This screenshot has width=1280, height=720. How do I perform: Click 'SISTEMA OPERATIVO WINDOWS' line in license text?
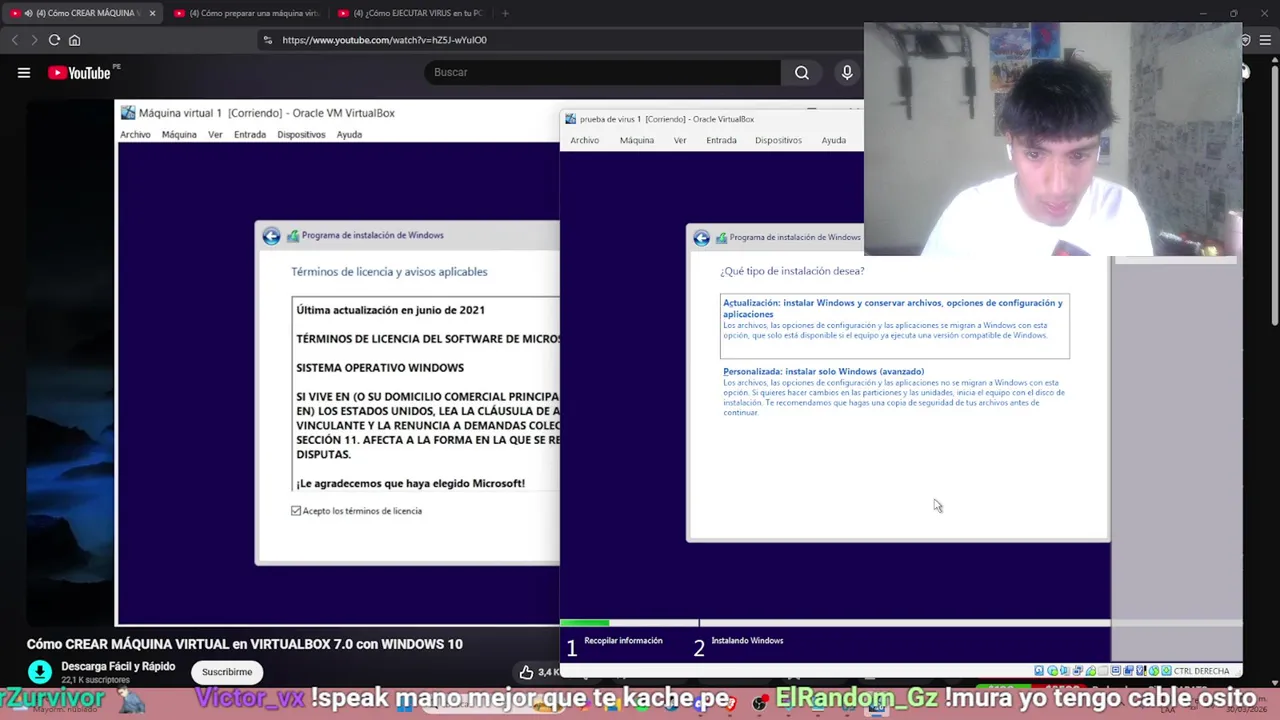pyautogui.click(x=380, y=368)
